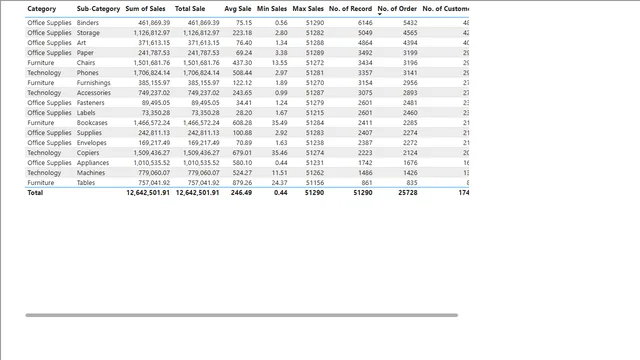Click Sum of Sales value 461,869.39

(154, 23)
